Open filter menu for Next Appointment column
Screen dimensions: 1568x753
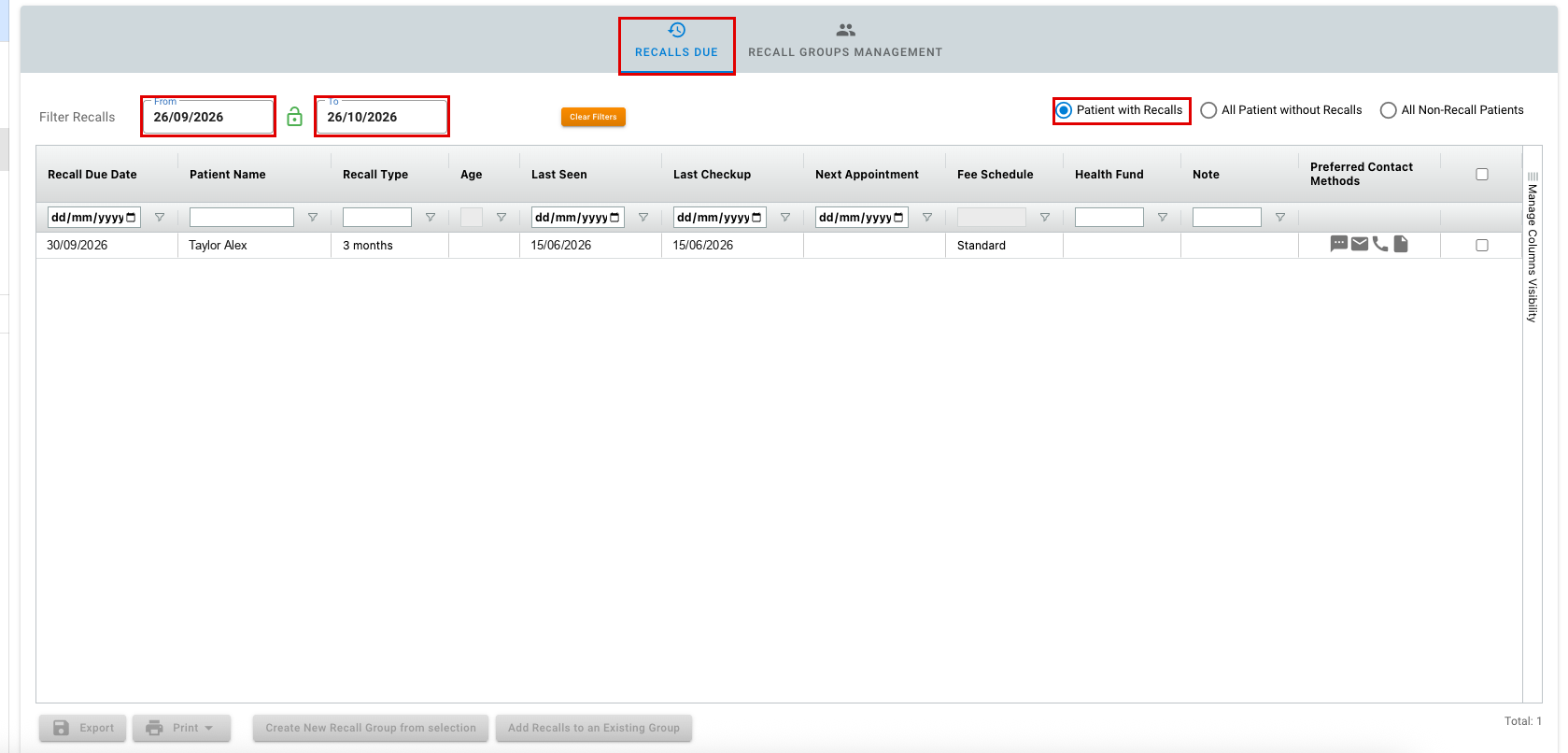[927, 218]
